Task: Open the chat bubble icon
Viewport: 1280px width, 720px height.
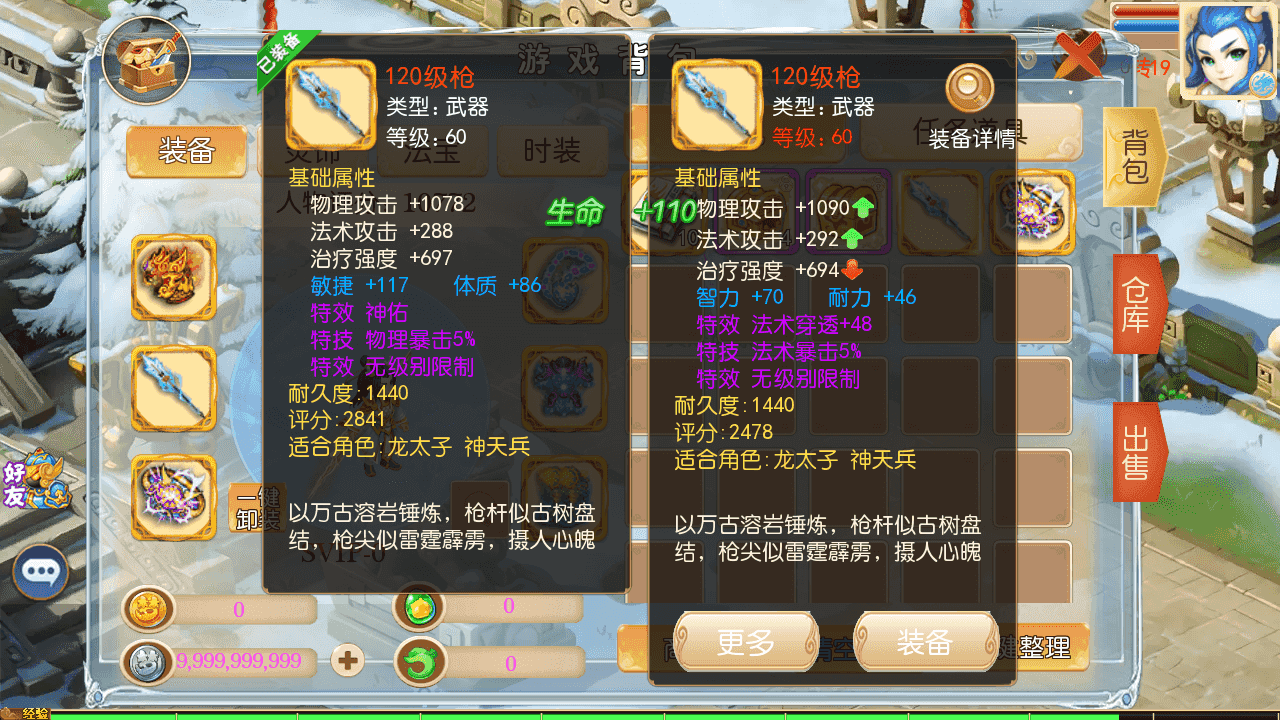Action: (40, 571)
